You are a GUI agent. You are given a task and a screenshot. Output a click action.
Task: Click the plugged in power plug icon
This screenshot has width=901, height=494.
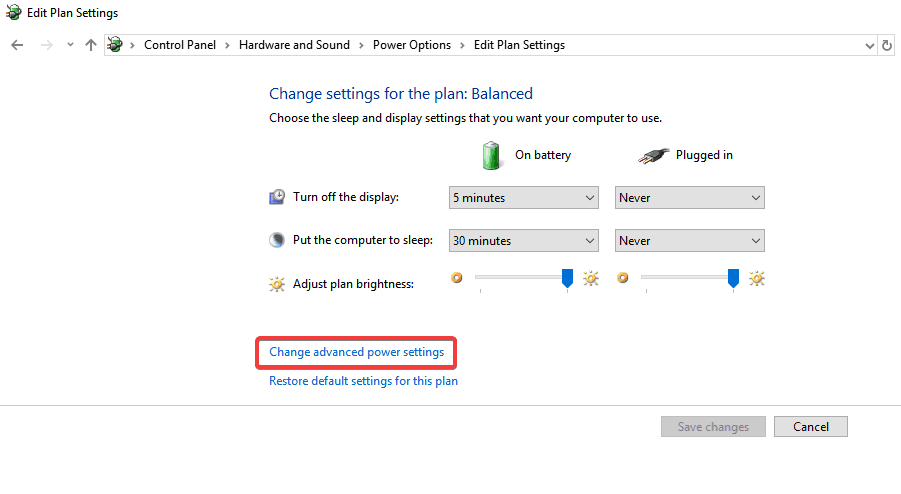(653, 155)
